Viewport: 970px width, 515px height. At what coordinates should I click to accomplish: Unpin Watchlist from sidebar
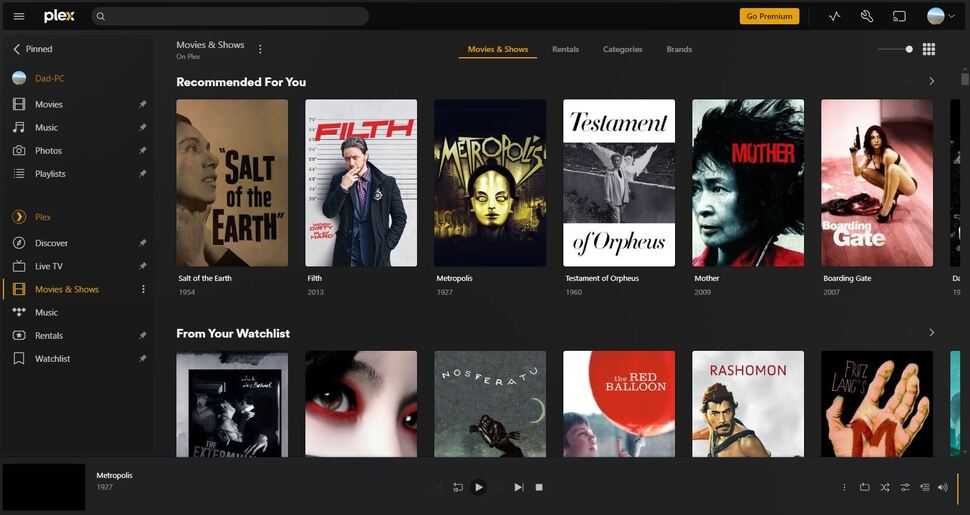coord(143,358)
